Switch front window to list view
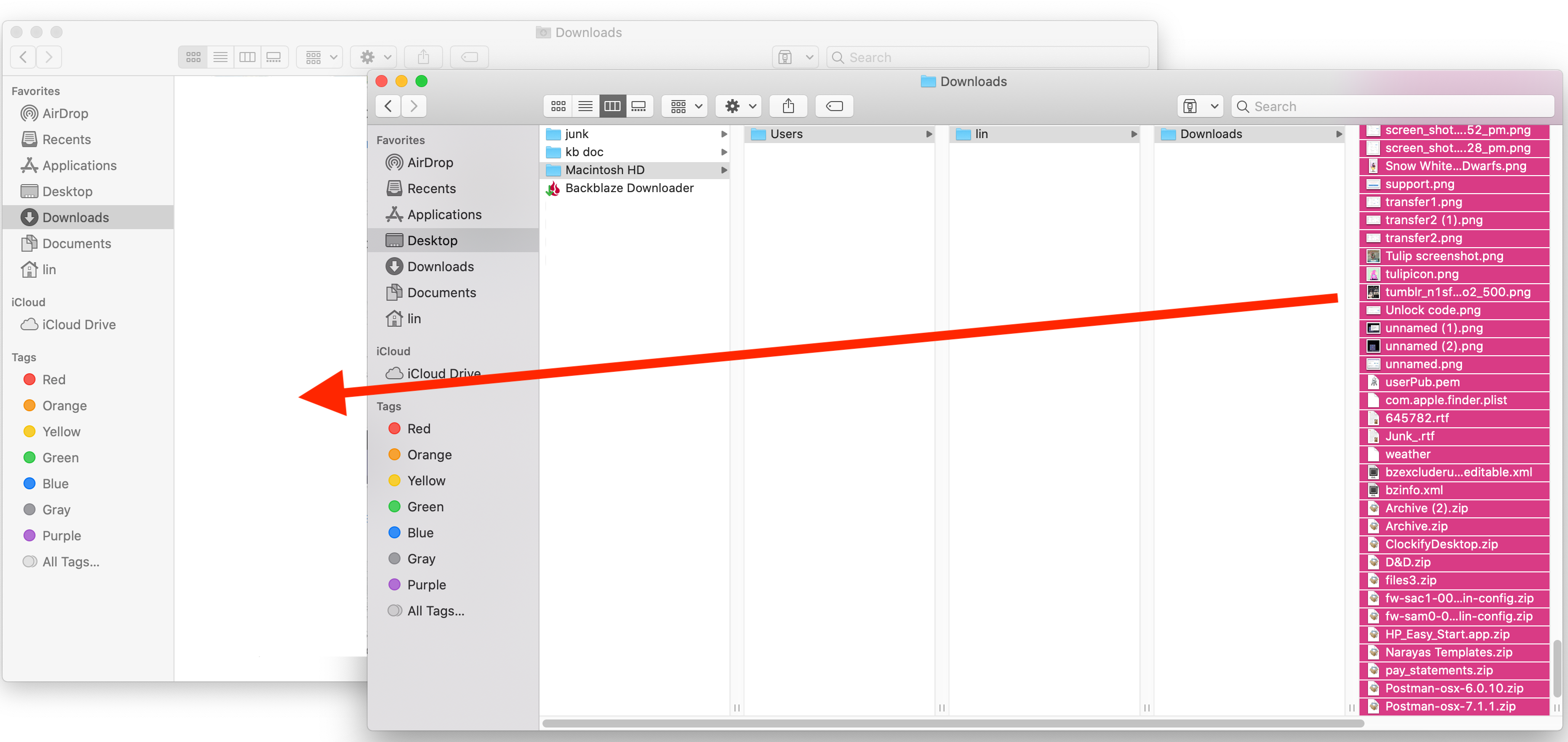Viewport: 1568px width, 742px height. pyautogui.click(x=585, y=106)
